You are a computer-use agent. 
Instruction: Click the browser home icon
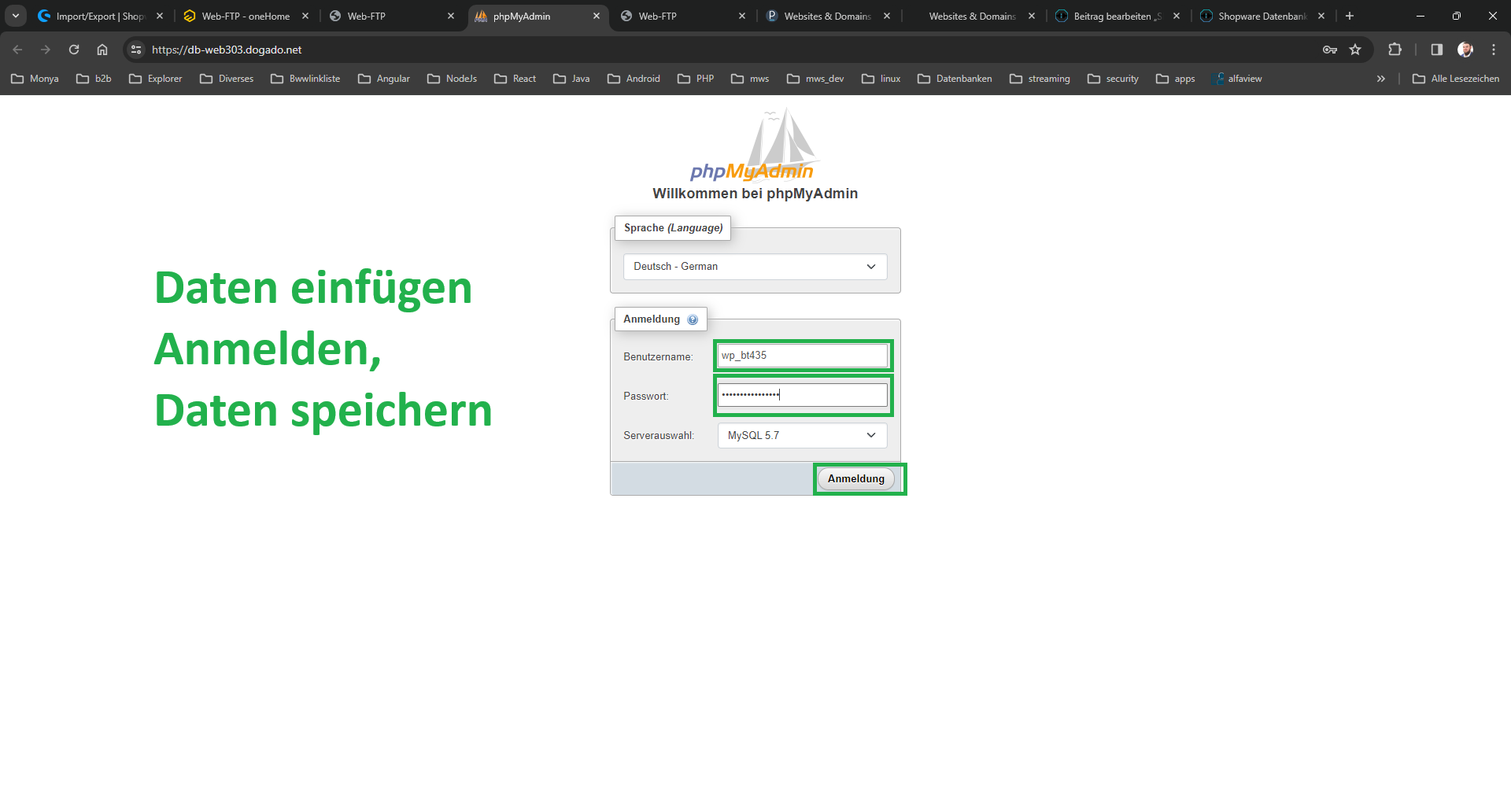coord(102,50)
